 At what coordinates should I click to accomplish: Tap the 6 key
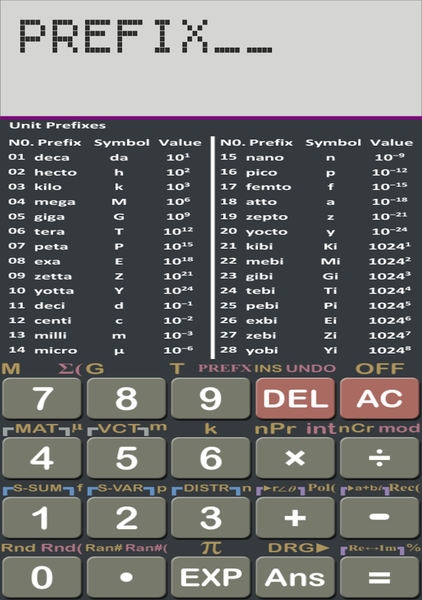point(210,458)
